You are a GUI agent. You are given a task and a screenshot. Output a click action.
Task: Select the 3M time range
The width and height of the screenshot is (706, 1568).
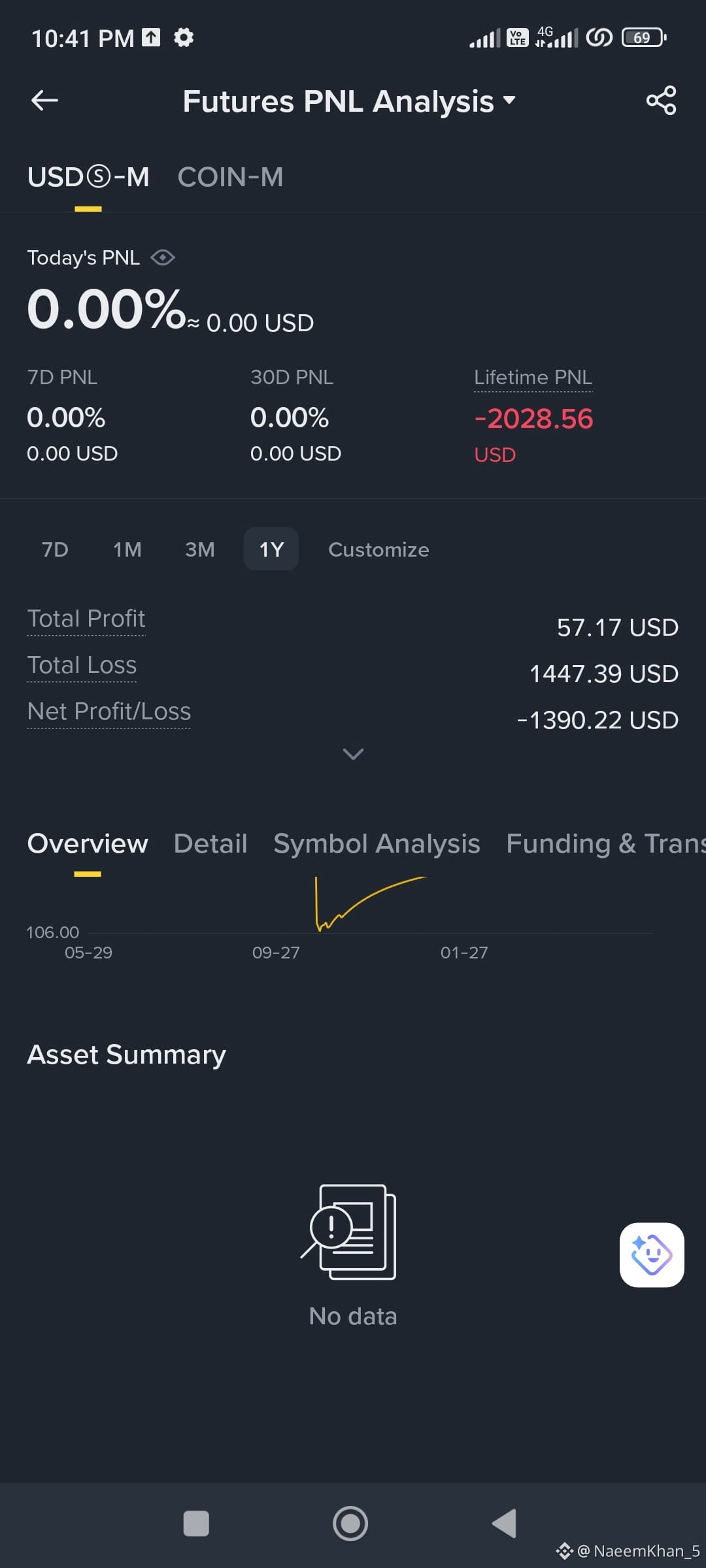click(x=200, y=549)
